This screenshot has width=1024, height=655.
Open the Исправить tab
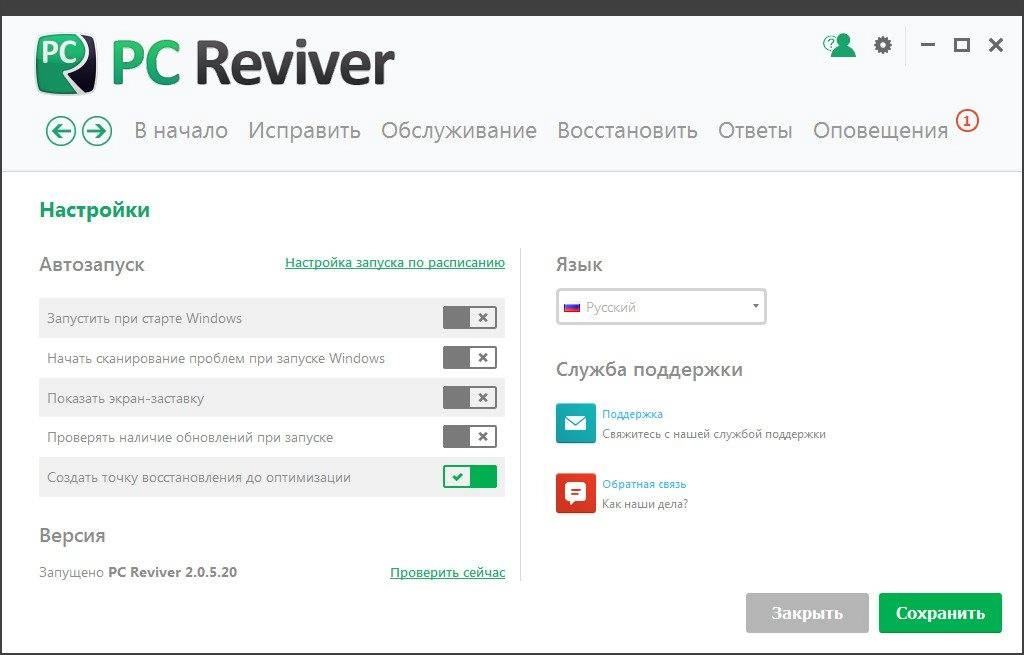click(304, 131)
